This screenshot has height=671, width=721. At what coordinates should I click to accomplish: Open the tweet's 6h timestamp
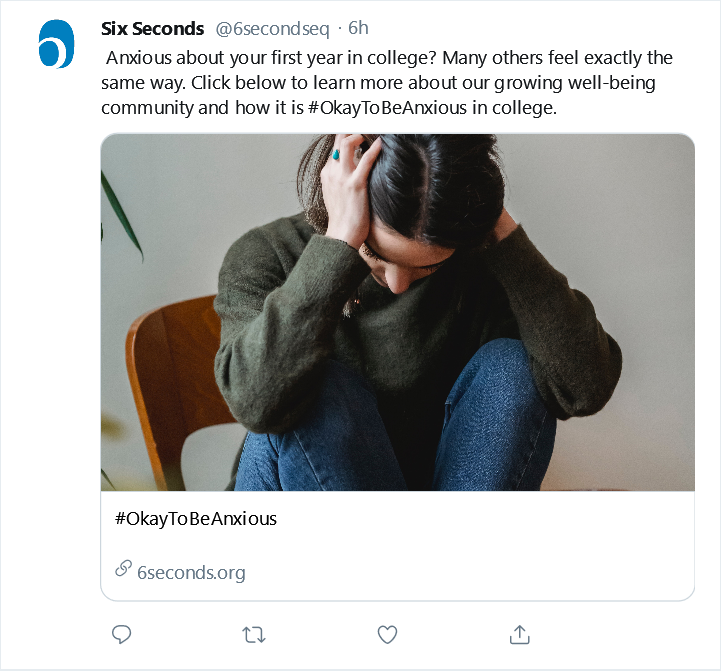(358, 28)
